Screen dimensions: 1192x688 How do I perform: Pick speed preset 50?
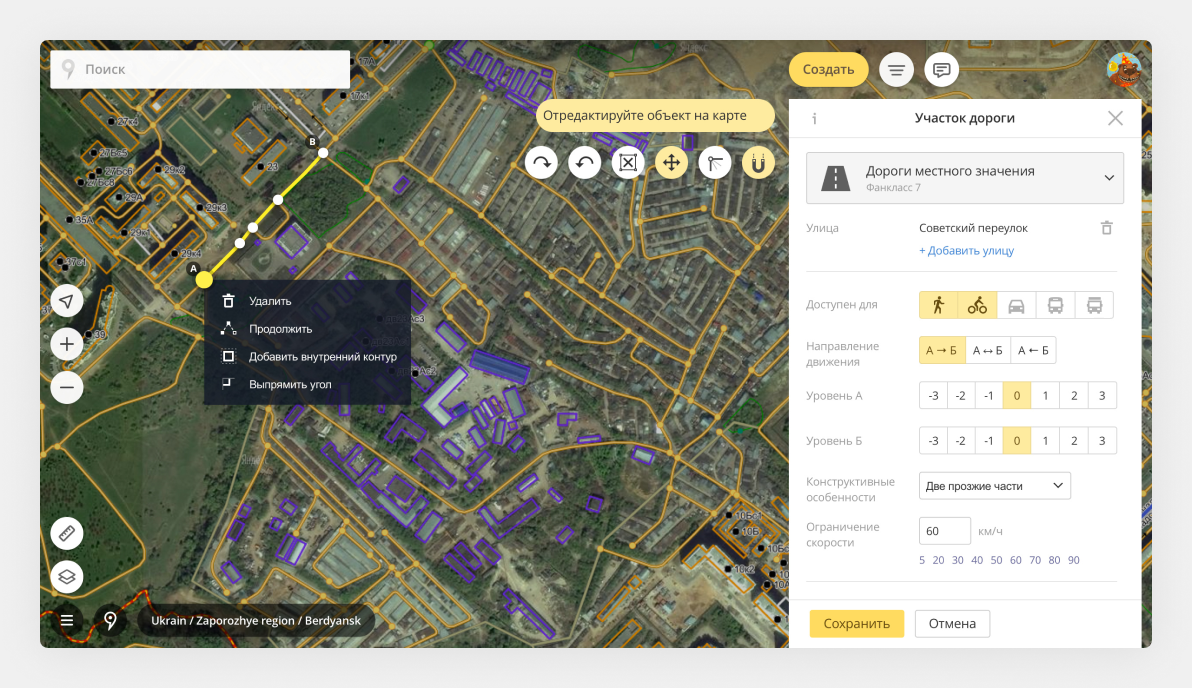click(997, 560)
